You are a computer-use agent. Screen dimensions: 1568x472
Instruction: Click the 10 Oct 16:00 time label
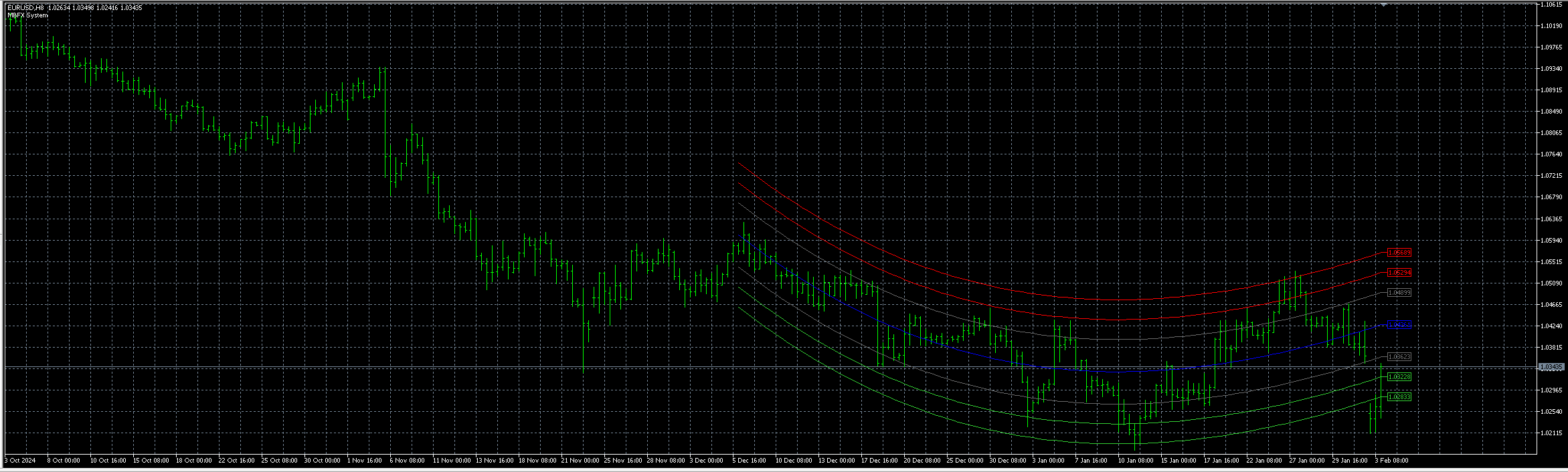coord(108,461)
